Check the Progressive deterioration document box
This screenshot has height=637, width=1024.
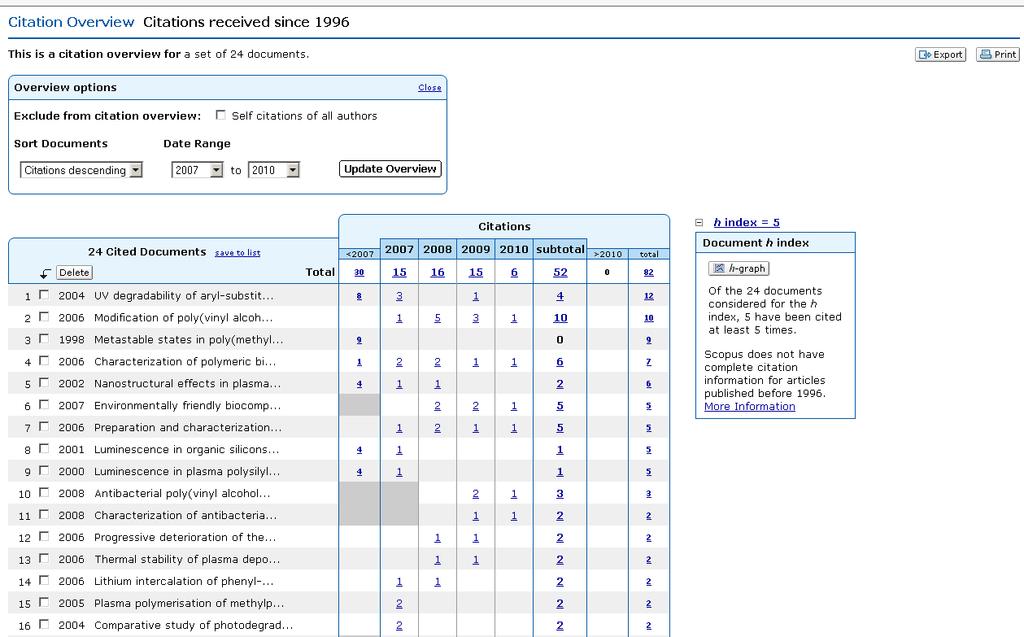[44, 536]
